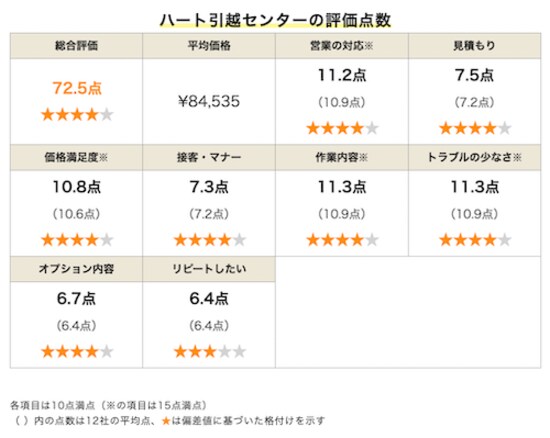Screen dimensions: 550x438
Task: Click the stars under 営業の対応 score
Action: [x=342, y=128]
